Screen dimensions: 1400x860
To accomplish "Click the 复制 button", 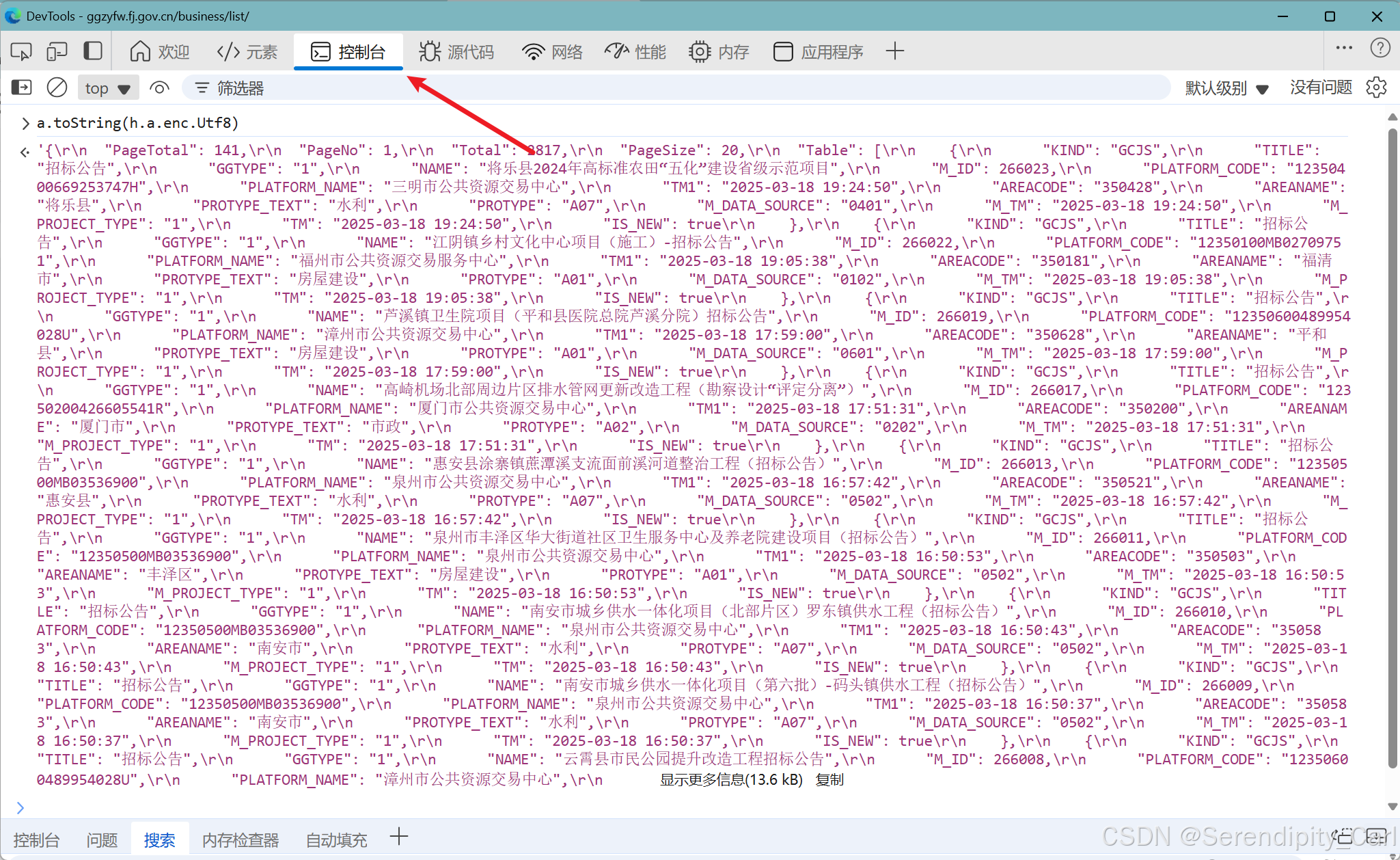I will pyautogui.click(x=829, y=780).
